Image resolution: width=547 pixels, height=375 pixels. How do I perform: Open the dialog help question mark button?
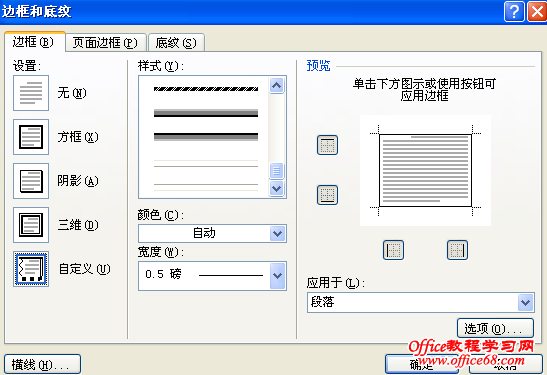(x=514, y=11)
